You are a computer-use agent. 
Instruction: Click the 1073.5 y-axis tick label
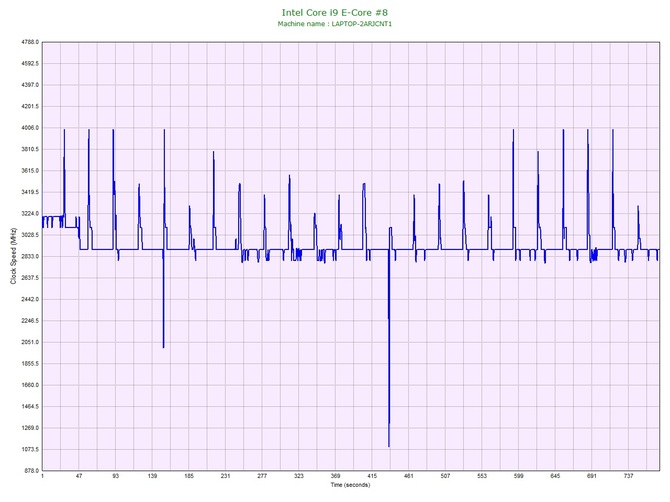pyautogui.click(x=30, y=449)
